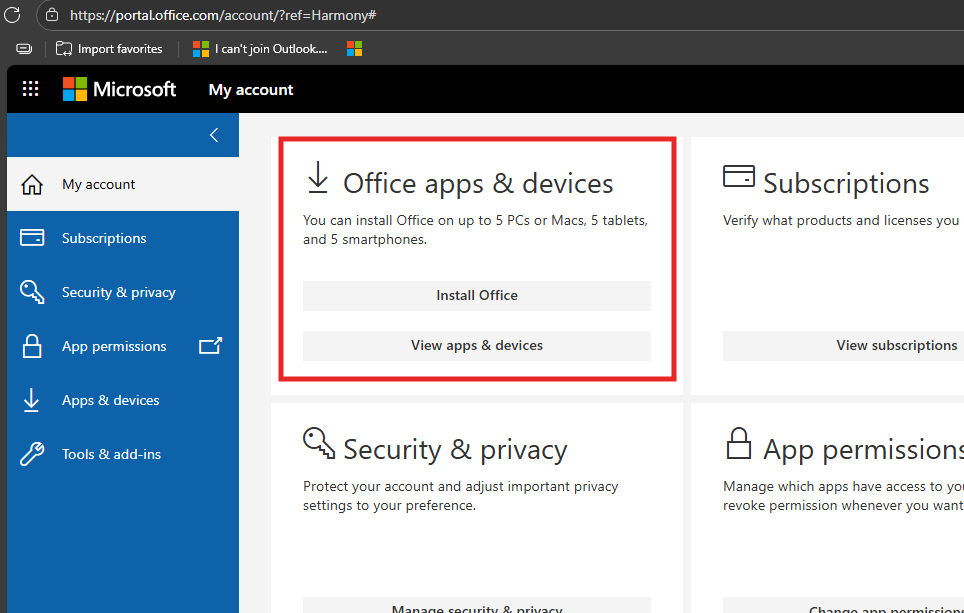This screenshot has width=964, height=613.
Task: Click the My account header title
Action: tap(251, 90)
